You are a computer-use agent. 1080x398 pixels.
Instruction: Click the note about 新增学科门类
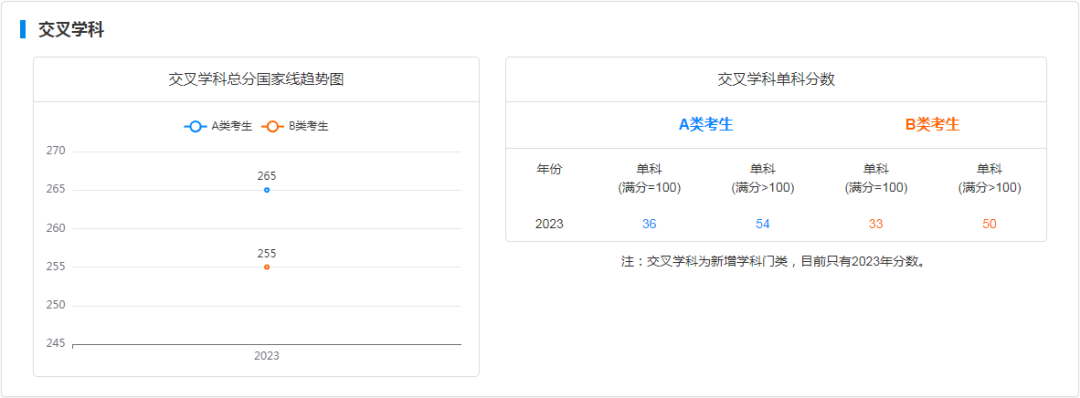(776, 262)
